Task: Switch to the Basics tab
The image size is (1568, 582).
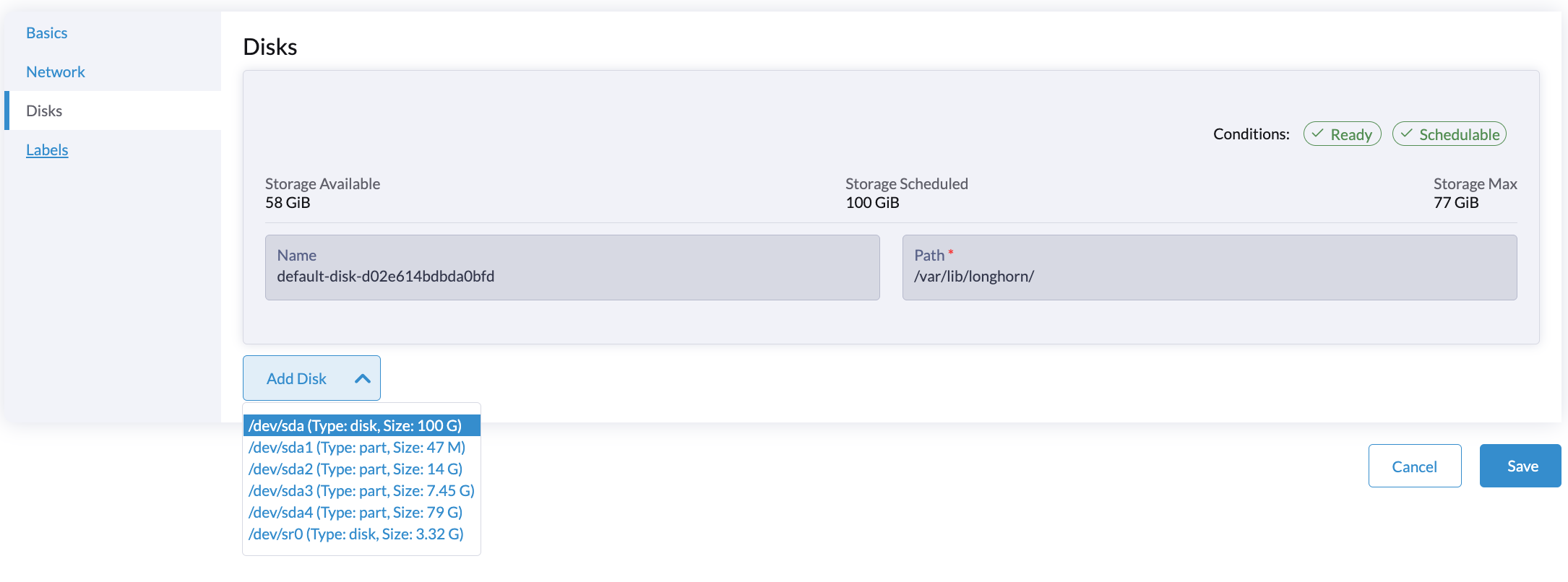Action: 47,32
